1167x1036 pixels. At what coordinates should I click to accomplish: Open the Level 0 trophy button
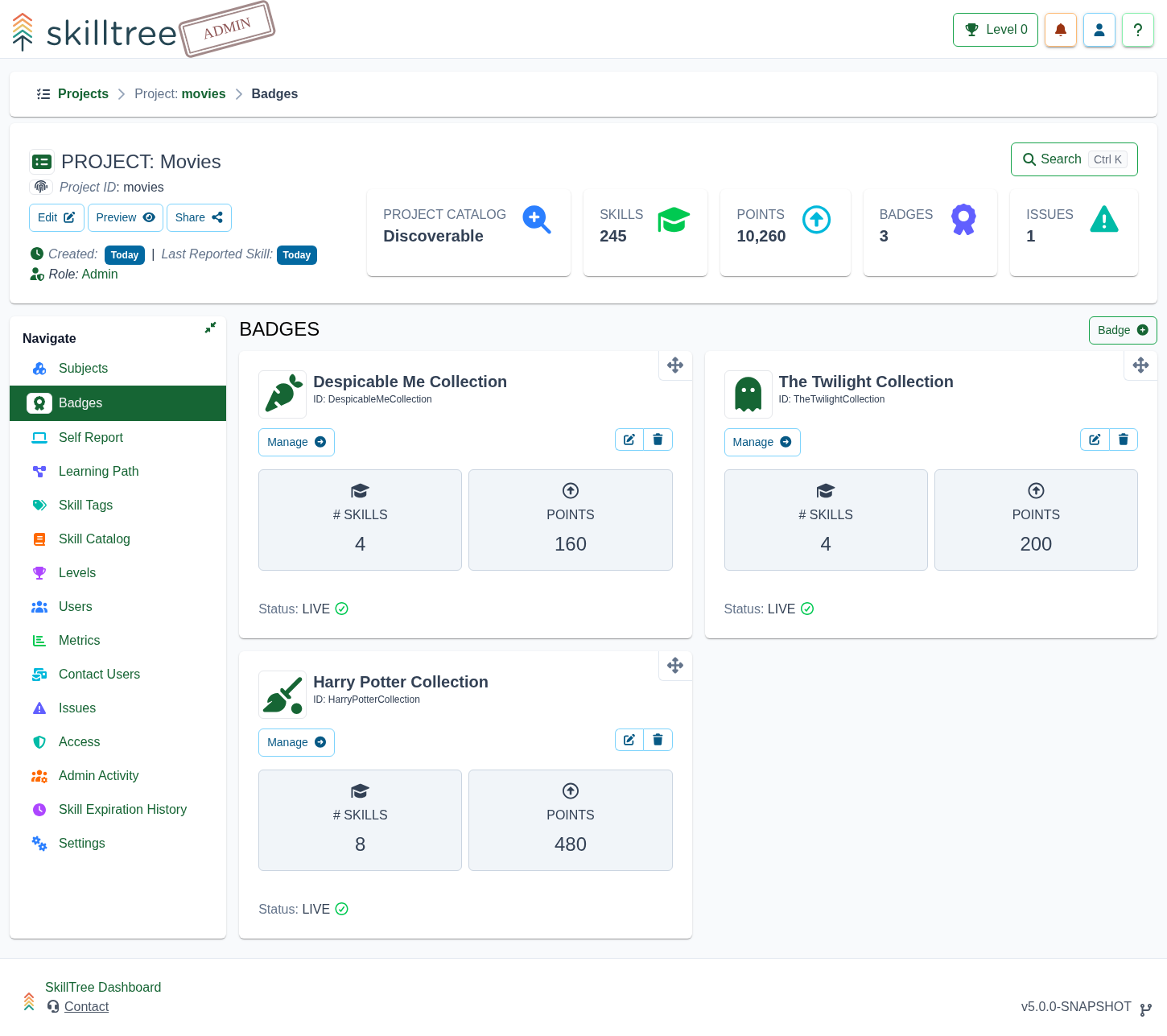coord(996,30)
